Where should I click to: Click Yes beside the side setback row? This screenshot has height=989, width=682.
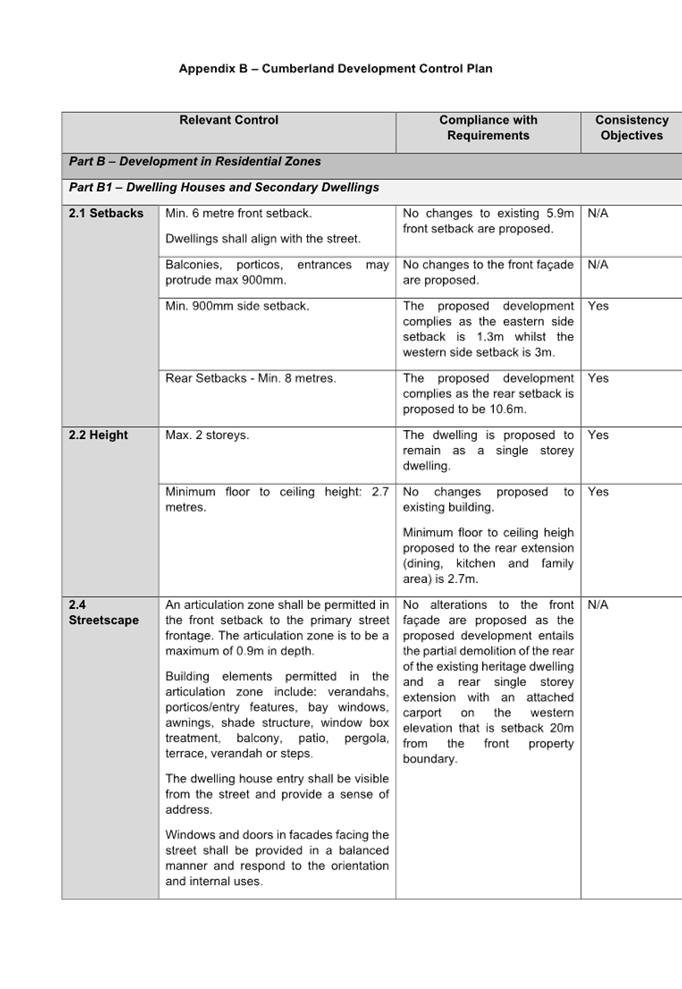coord(598,306)
